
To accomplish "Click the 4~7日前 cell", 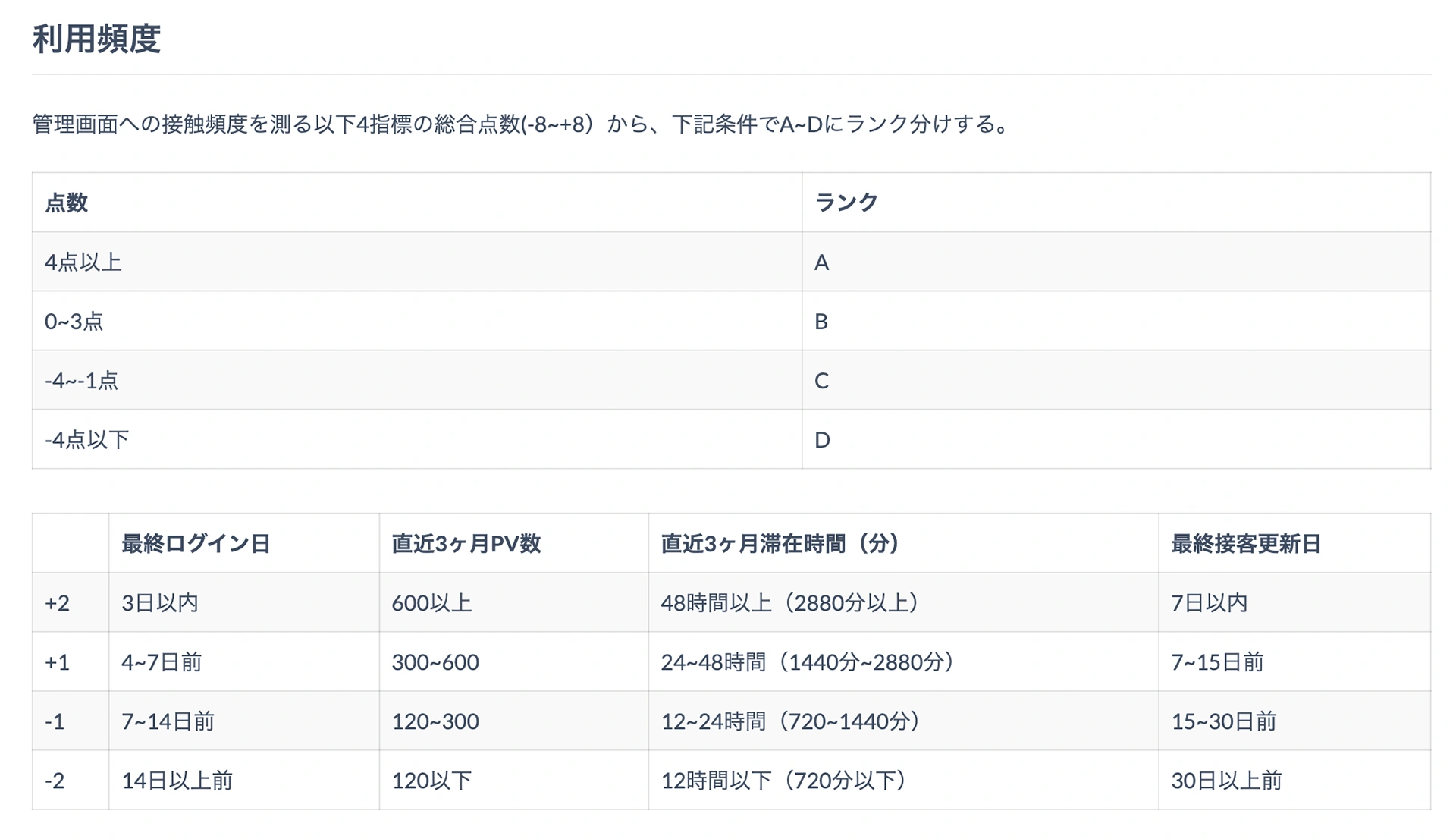I will [x=244, y=661].
